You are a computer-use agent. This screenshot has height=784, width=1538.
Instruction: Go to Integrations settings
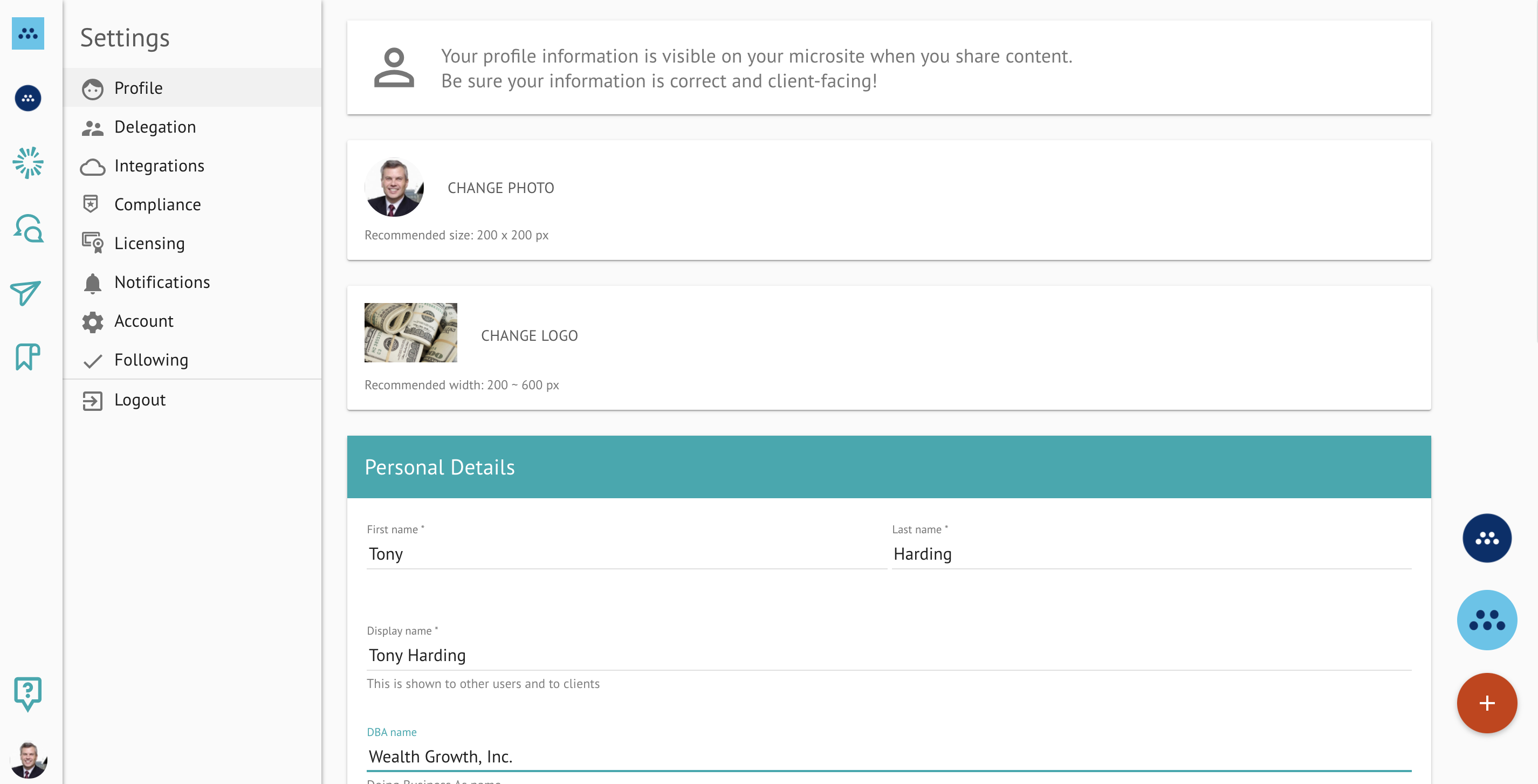click(159, 166)
